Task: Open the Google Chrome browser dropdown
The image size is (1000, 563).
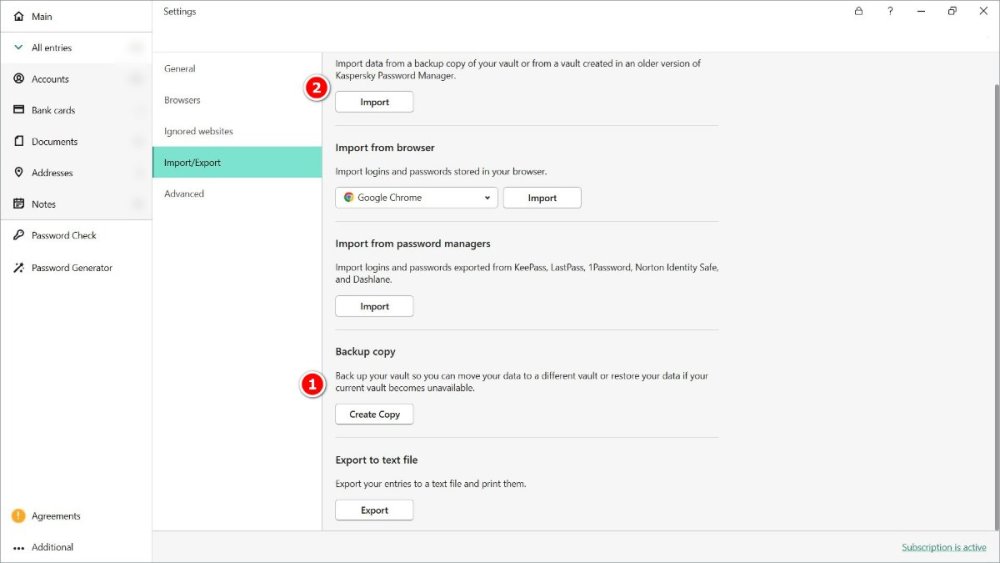Action: pos(416,198)
